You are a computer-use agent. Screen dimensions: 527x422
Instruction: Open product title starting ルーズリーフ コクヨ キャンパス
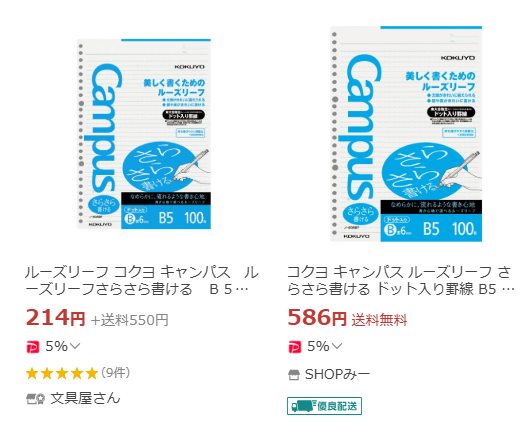[141, 281]
